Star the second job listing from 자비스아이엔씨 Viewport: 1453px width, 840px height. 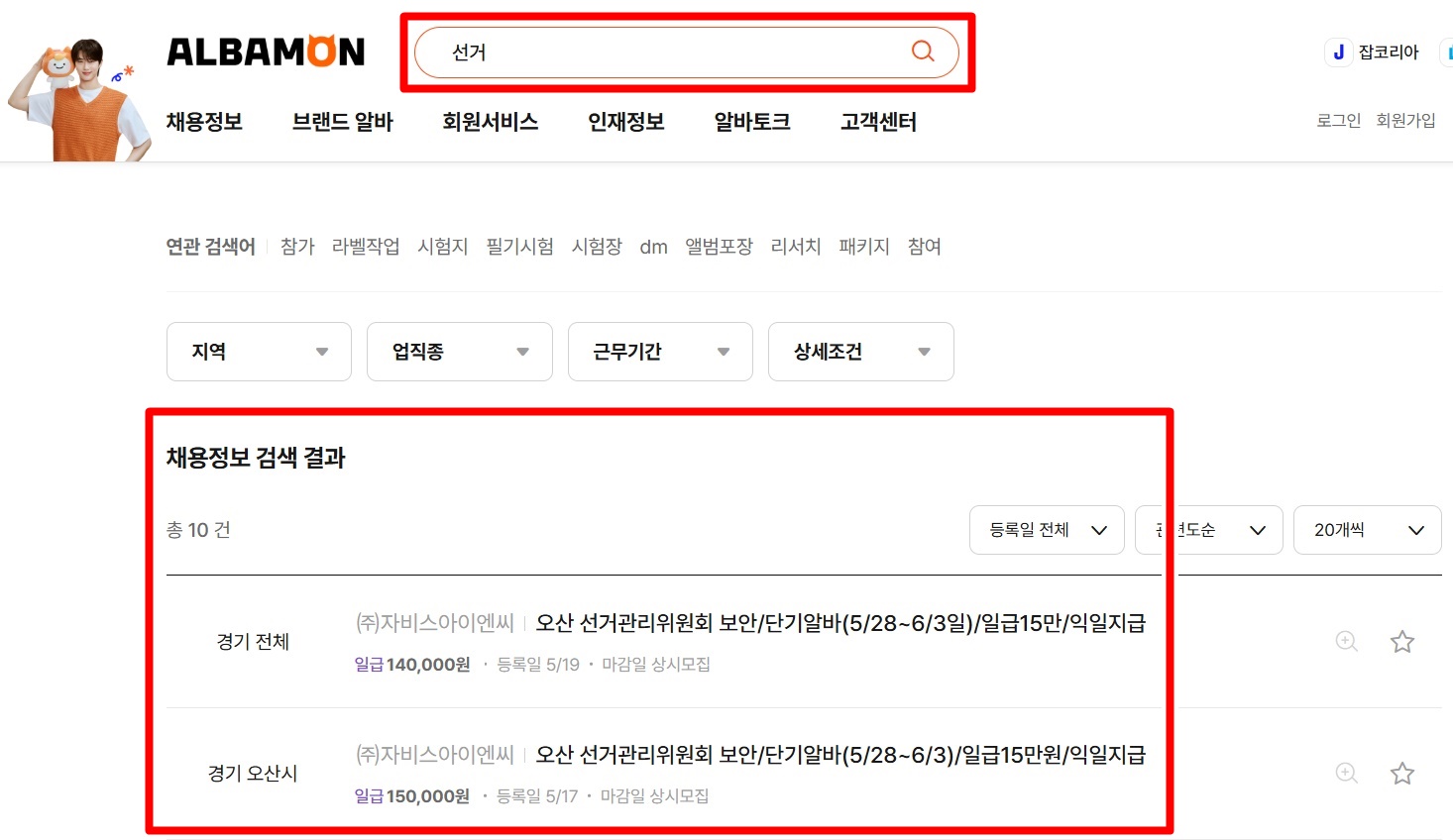(1402, 774)
